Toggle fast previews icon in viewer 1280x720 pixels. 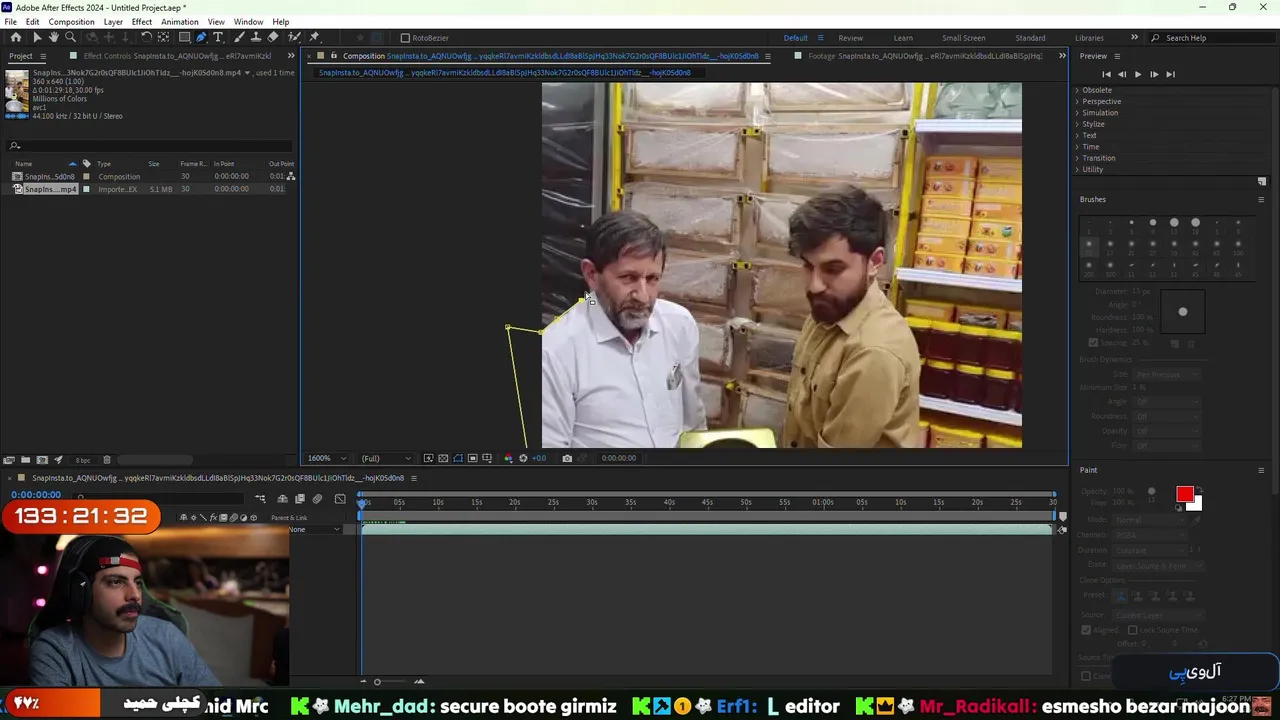pyautogui.click(x=429, y=458)
